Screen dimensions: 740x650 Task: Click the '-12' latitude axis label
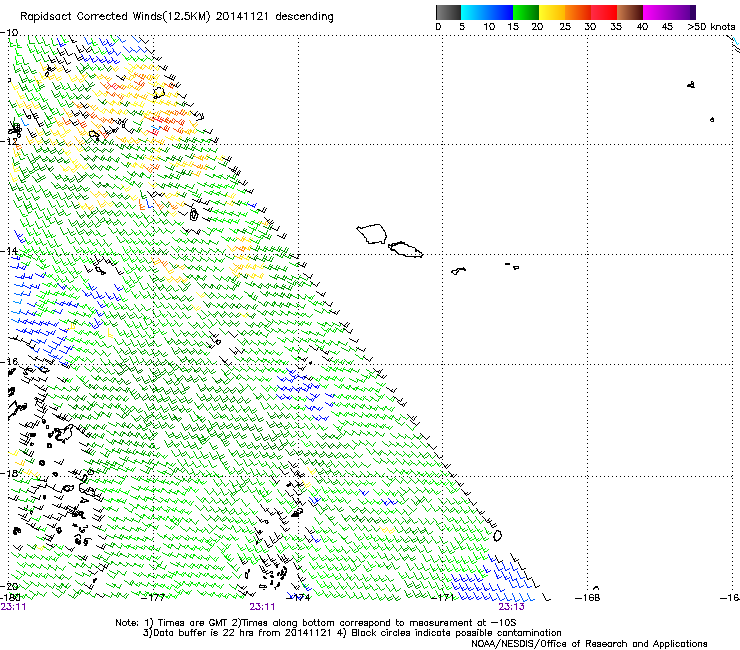coord(9,142)
